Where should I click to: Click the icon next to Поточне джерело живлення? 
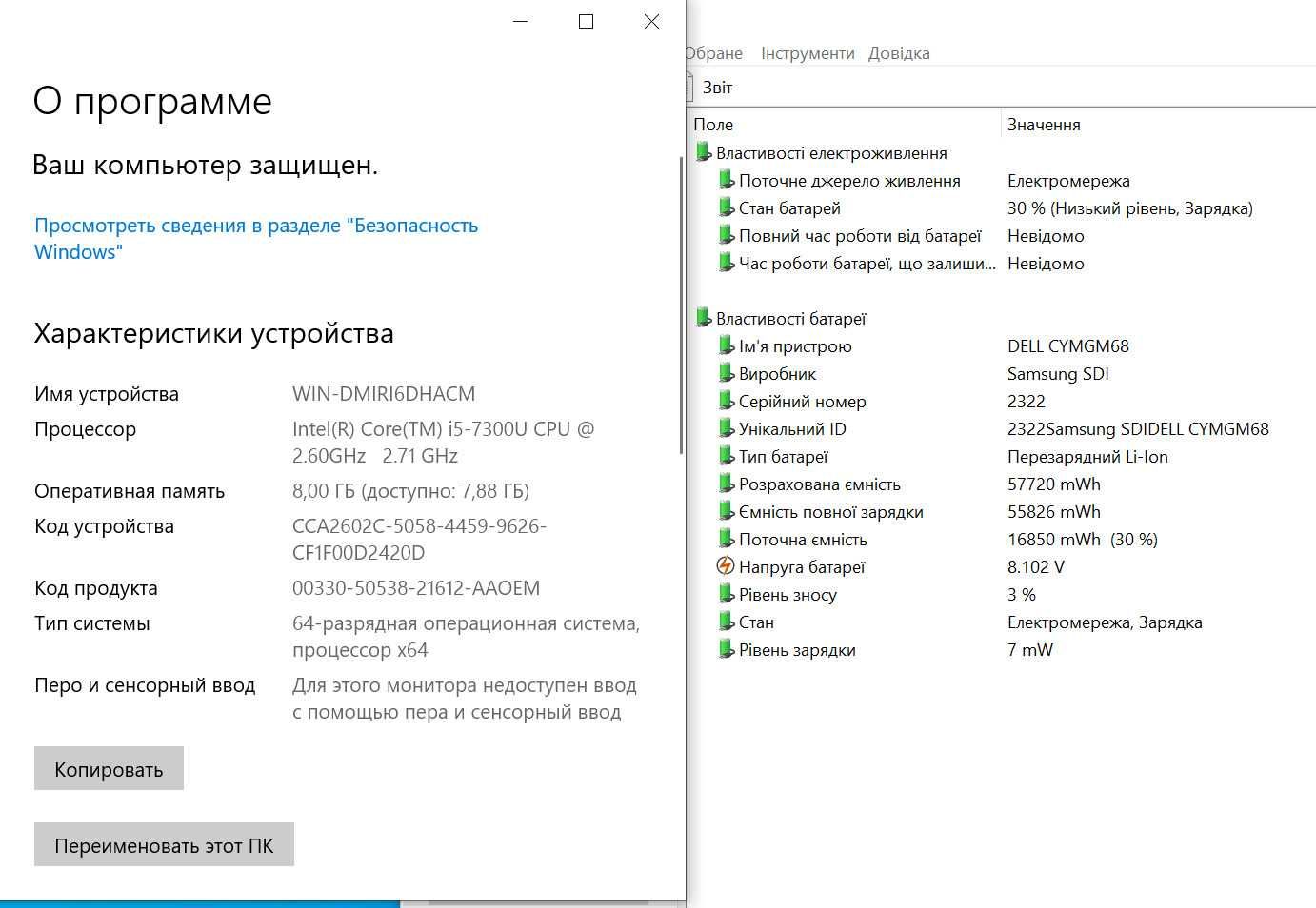coord(727,180)
